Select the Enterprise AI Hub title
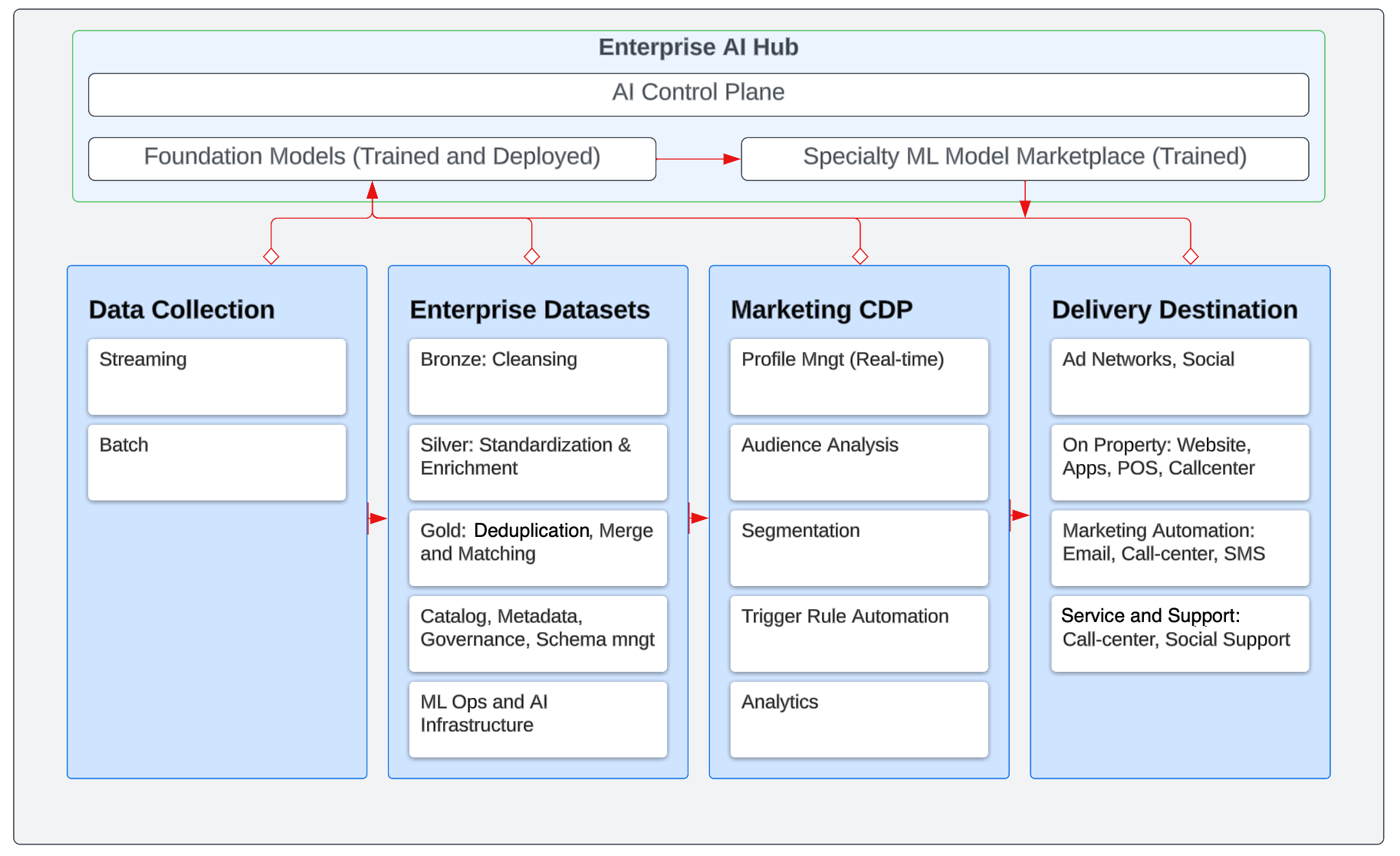Image resolution: width=1400 pixels, height=856 pixels. [x=698, y=48]
